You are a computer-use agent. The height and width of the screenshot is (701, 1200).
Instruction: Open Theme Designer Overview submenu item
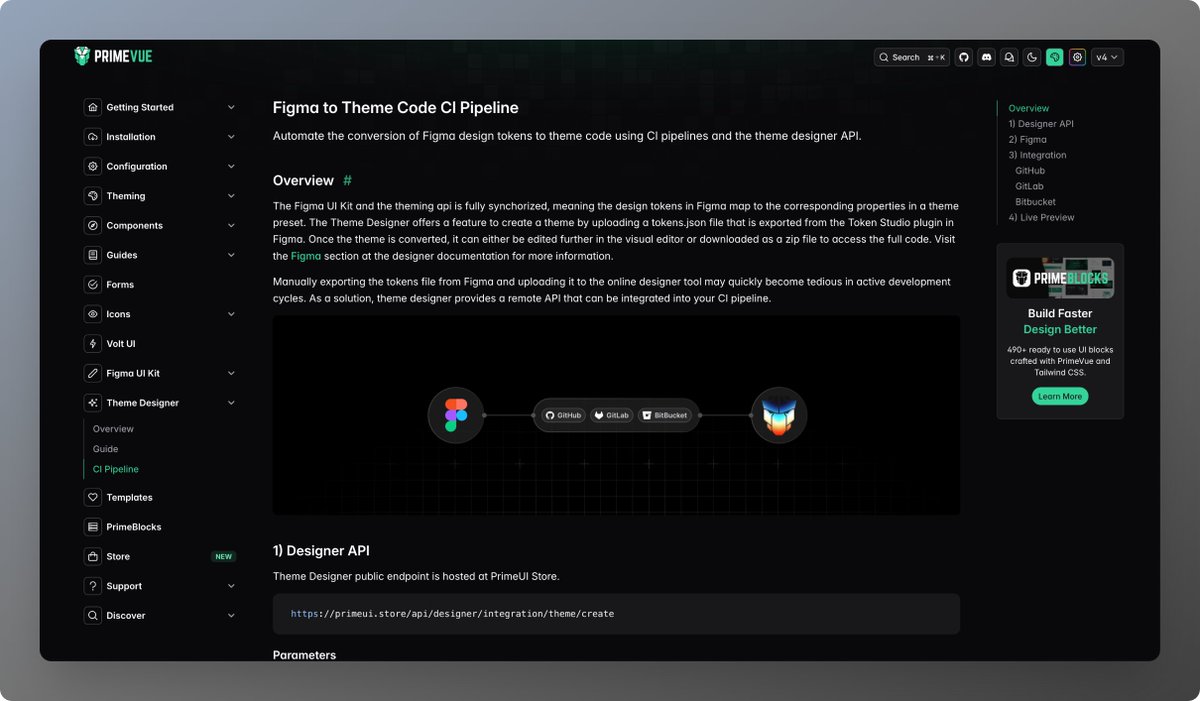click(x=113, y=429)
